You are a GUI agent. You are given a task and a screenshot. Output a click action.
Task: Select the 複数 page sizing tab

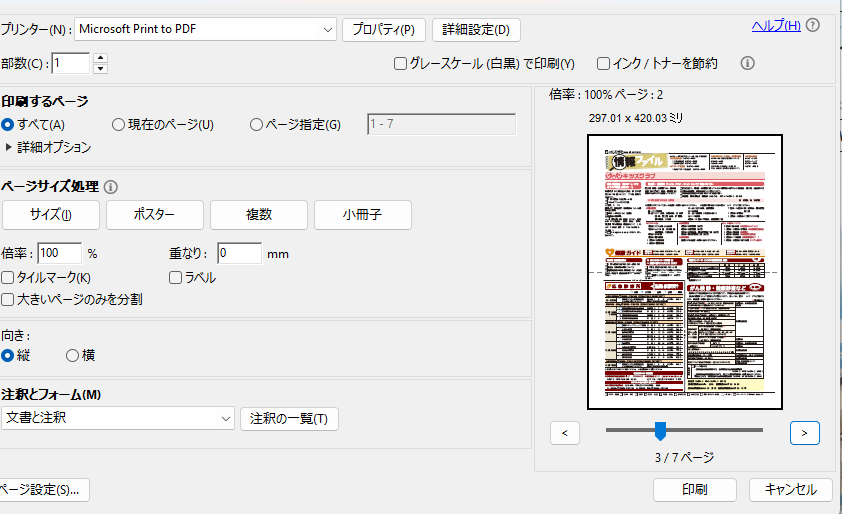[x=259, y=215]
